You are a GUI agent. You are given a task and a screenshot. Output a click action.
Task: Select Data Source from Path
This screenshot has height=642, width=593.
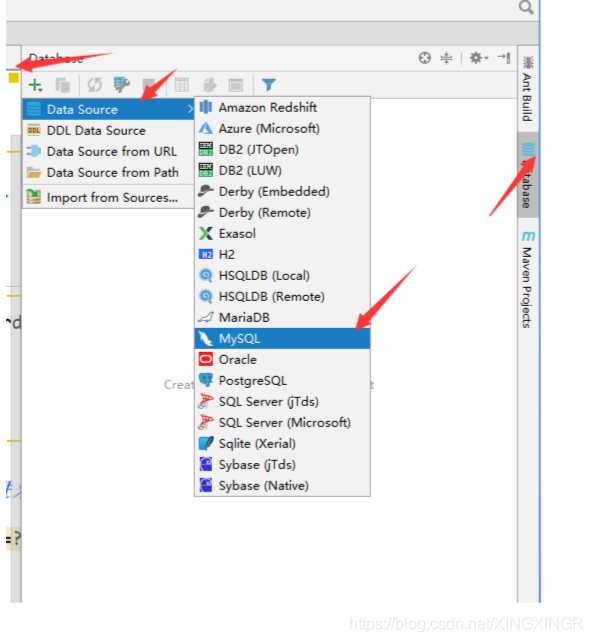(x=109, y=172)
